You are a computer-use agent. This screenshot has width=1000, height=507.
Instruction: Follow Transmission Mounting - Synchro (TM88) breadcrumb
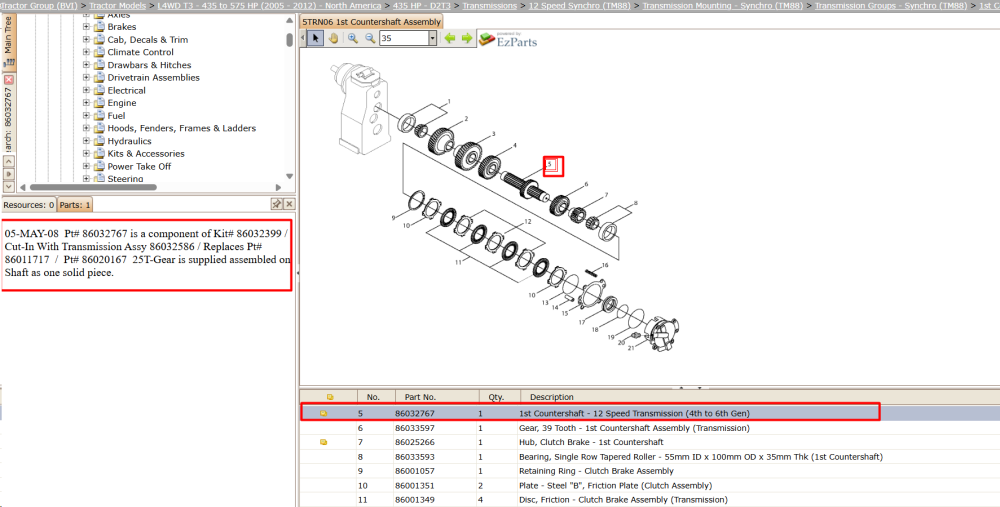(x=723, y=5)
